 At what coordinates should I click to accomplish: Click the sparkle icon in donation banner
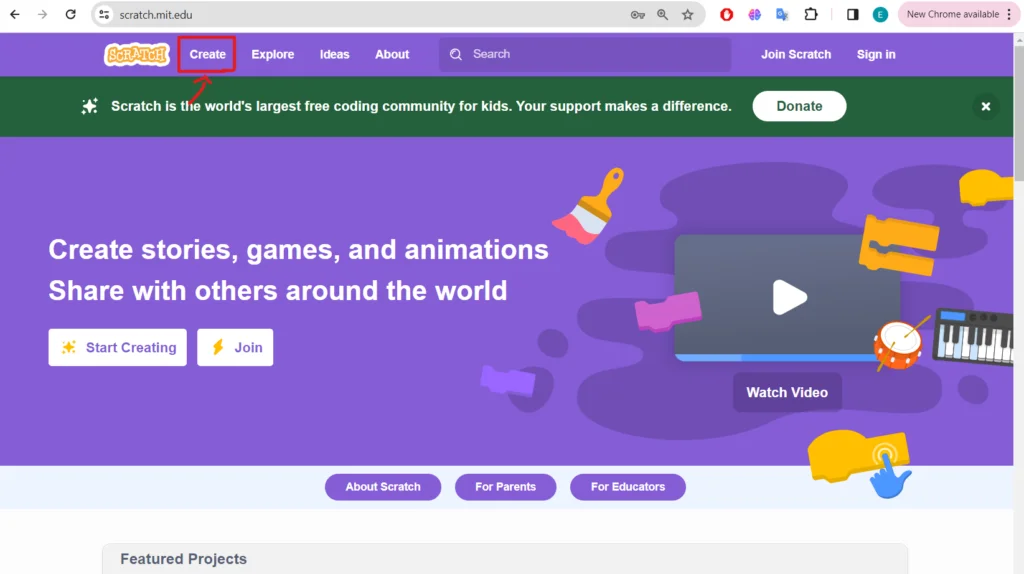pos(89,106)
